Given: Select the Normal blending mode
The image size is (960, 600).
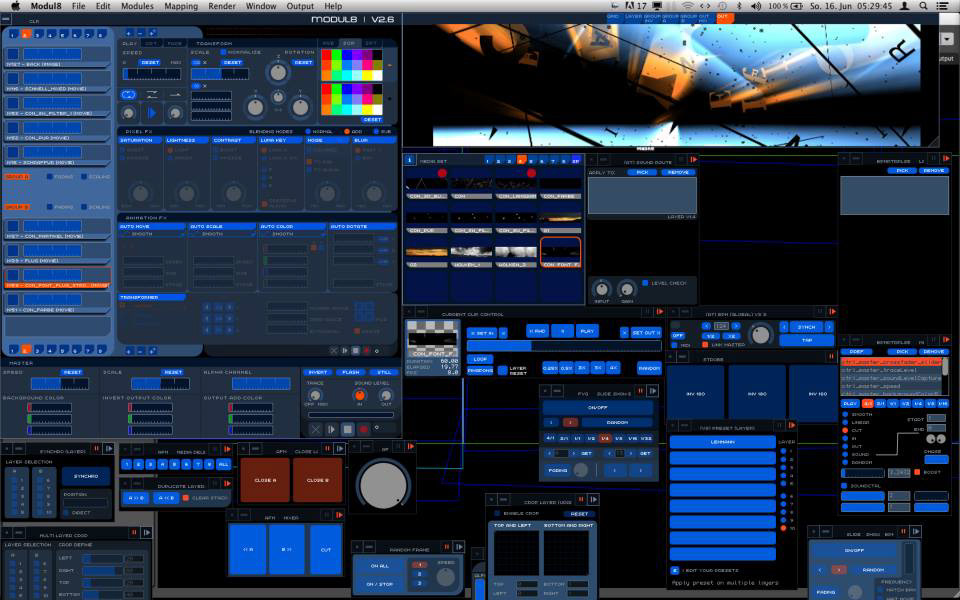Looking at the screenshot, I should [x=308, y=132].
